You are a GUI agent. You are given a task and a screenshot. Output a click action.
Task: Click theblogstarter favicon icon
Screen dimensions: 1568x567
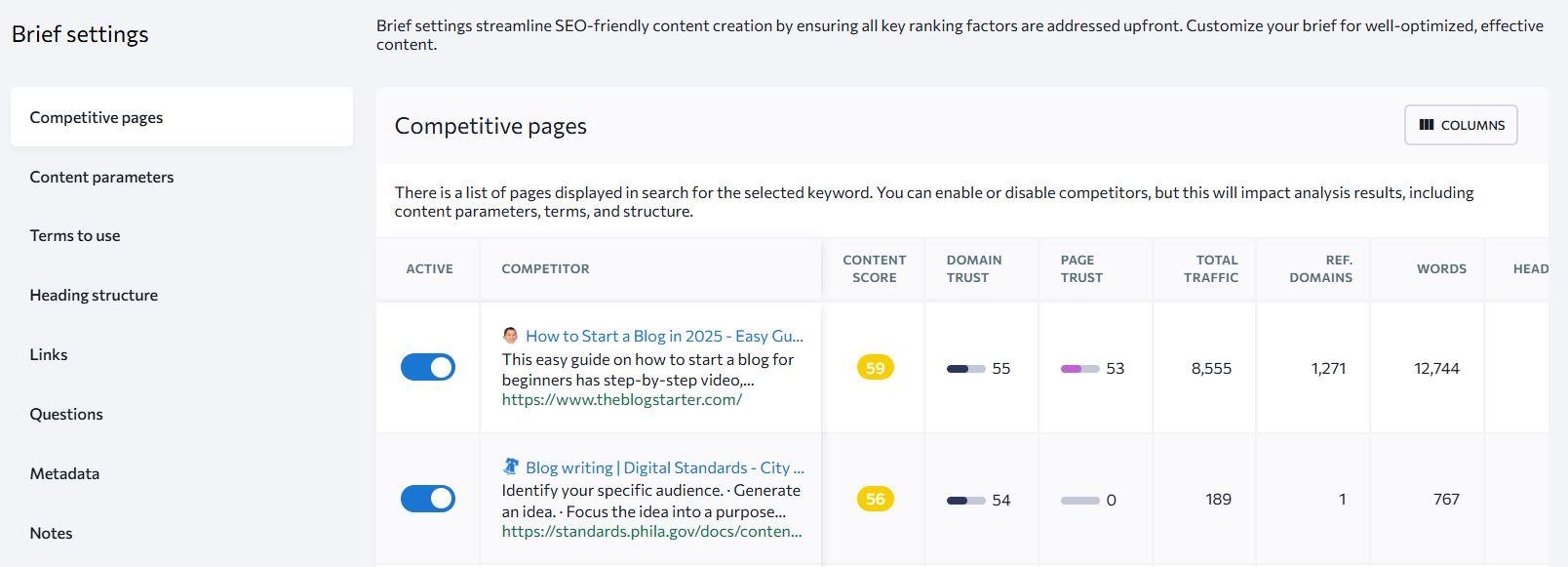tap(510, 336)
